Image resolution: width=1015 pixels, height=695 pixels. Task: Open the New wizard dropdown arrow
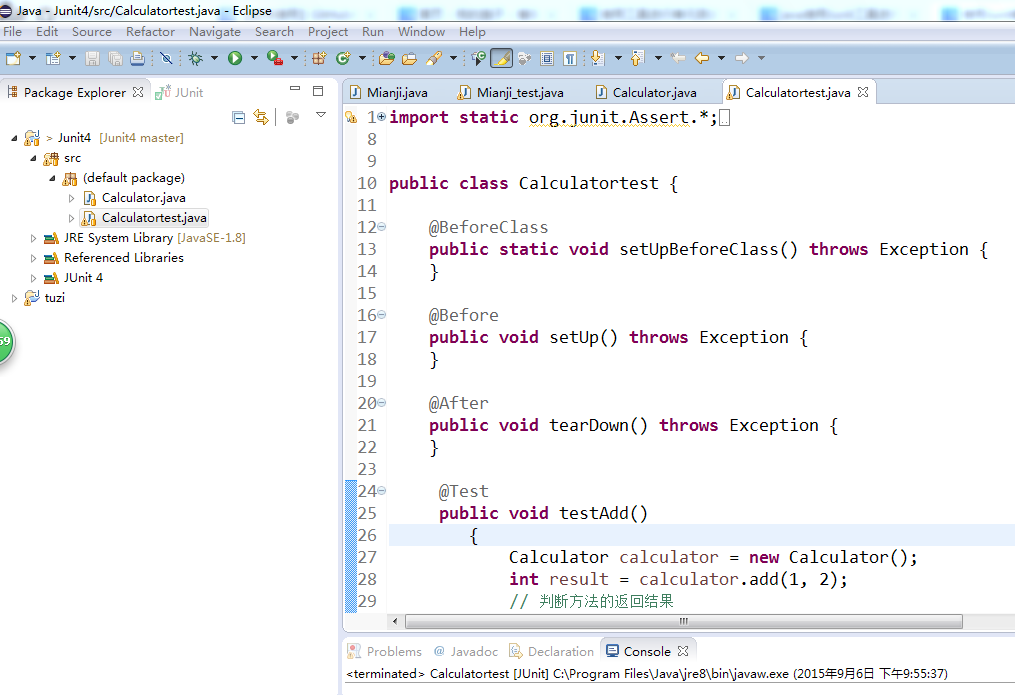click(32, 58)
